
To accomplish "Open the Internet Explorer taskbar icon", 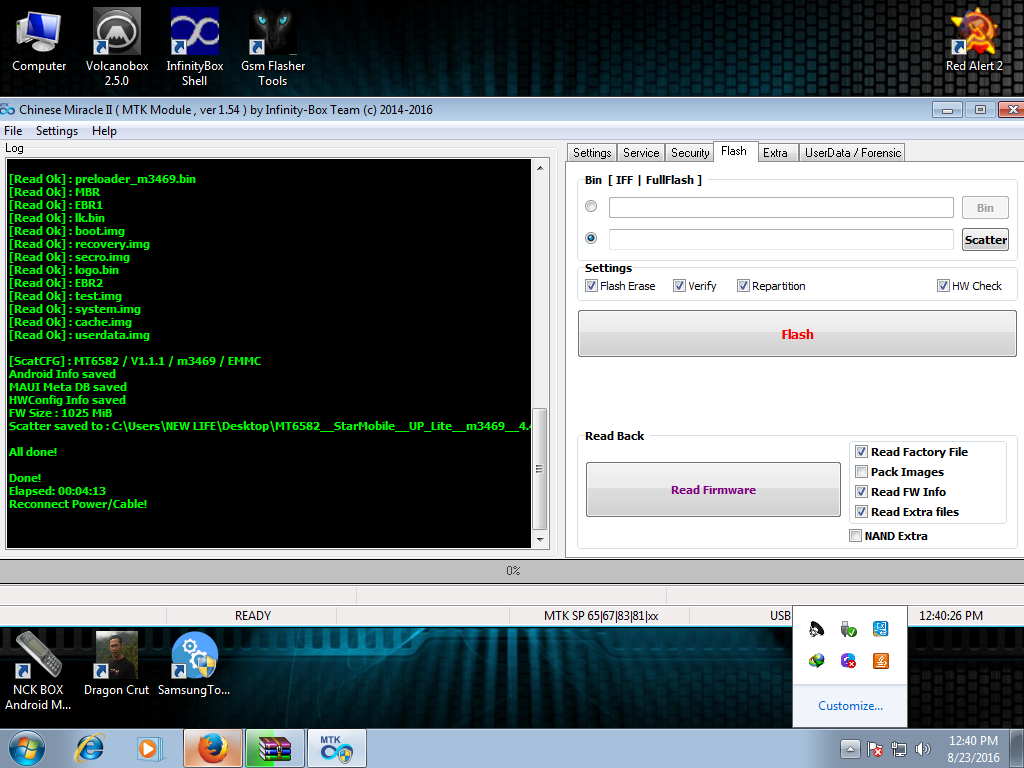I will point(90,748).
